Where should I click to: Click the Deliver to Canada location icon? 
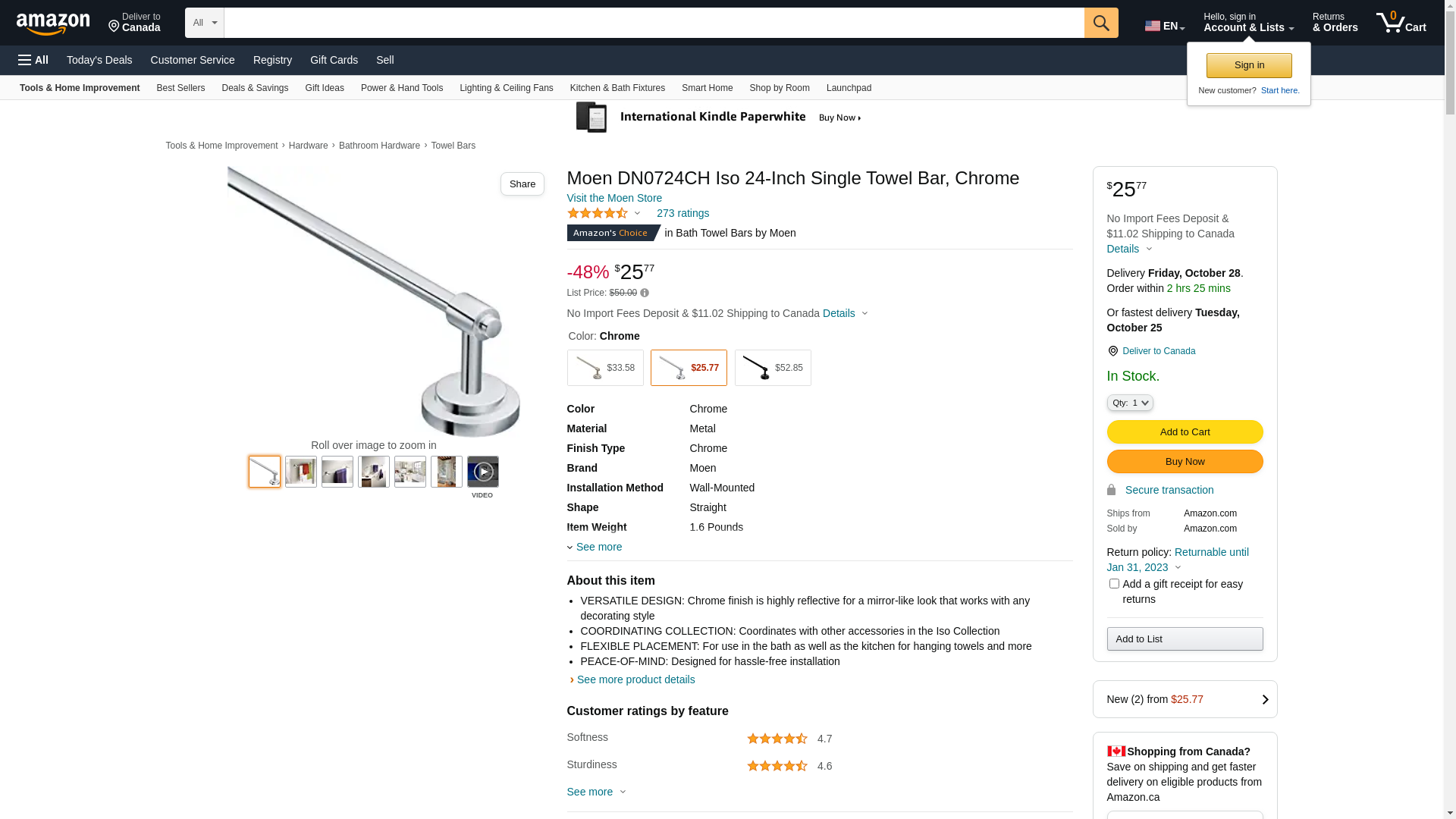click(x=1112, y=351)
